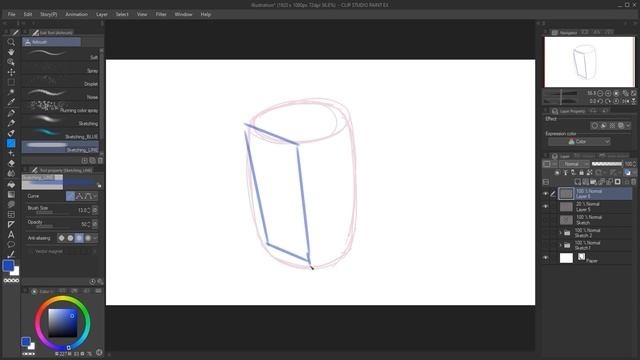Select the Ruler tool
The height and width of the screenshot is (360, 640).
point(11,224)
